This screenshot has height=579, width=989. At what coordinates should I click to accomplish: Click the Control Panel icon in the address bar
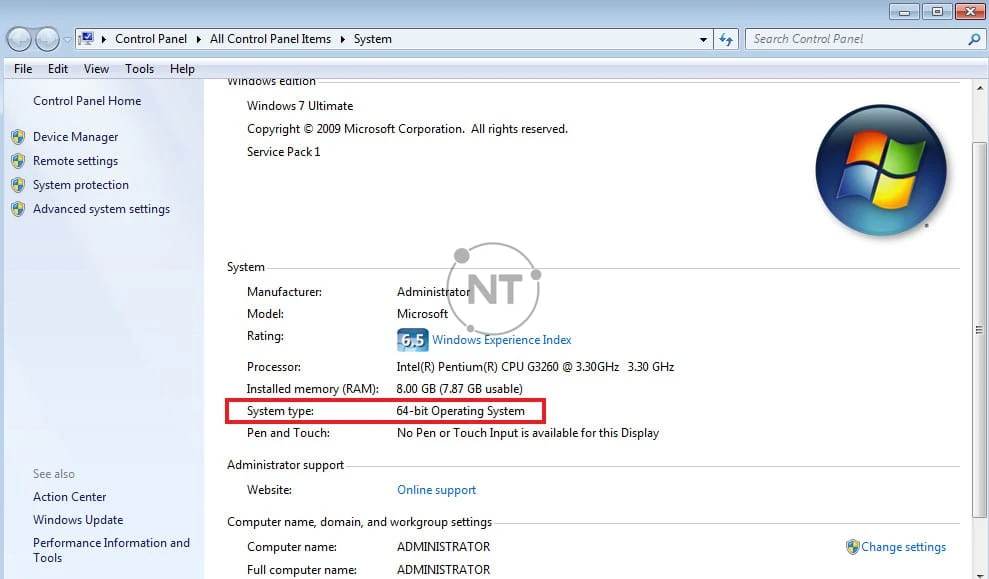[85, 39]
